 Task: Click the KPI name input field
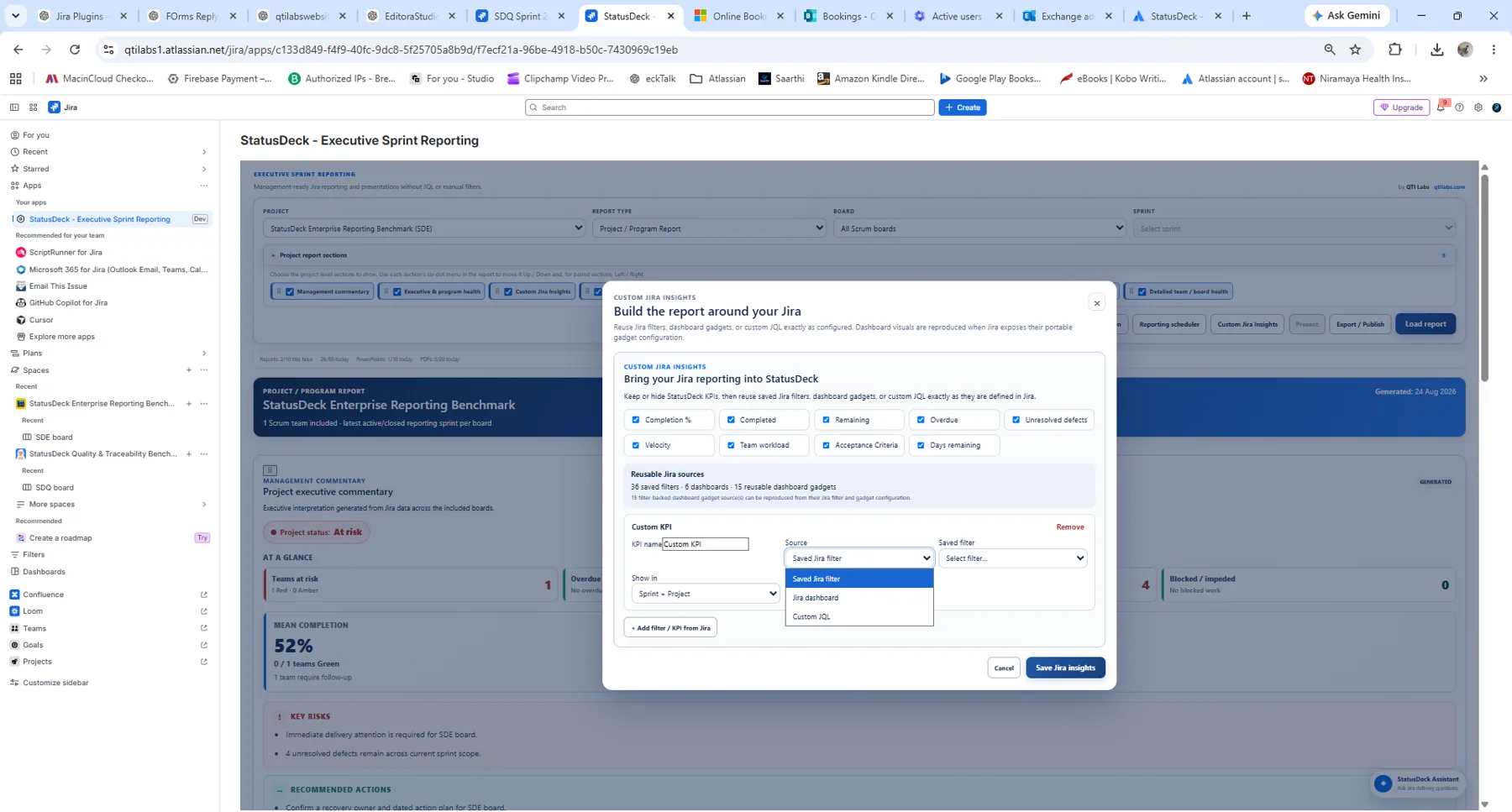tap(706, 544)
